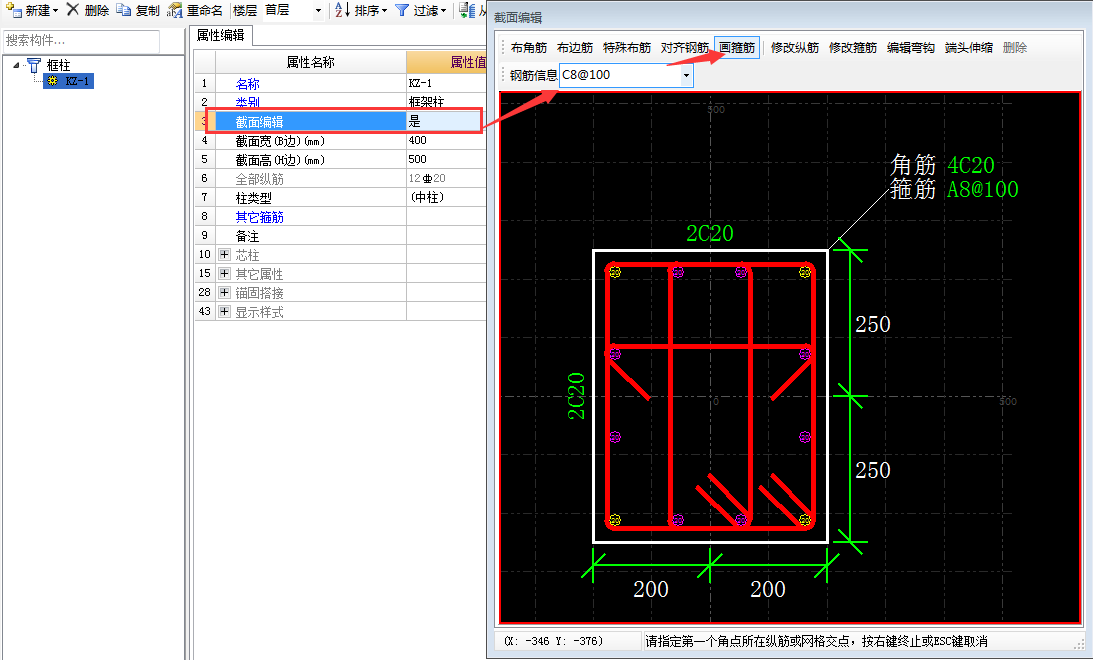This screenshot has height=660, width=1093.
Task: Activate the 画箍筋 tool
Action: [x=737, y=47]
